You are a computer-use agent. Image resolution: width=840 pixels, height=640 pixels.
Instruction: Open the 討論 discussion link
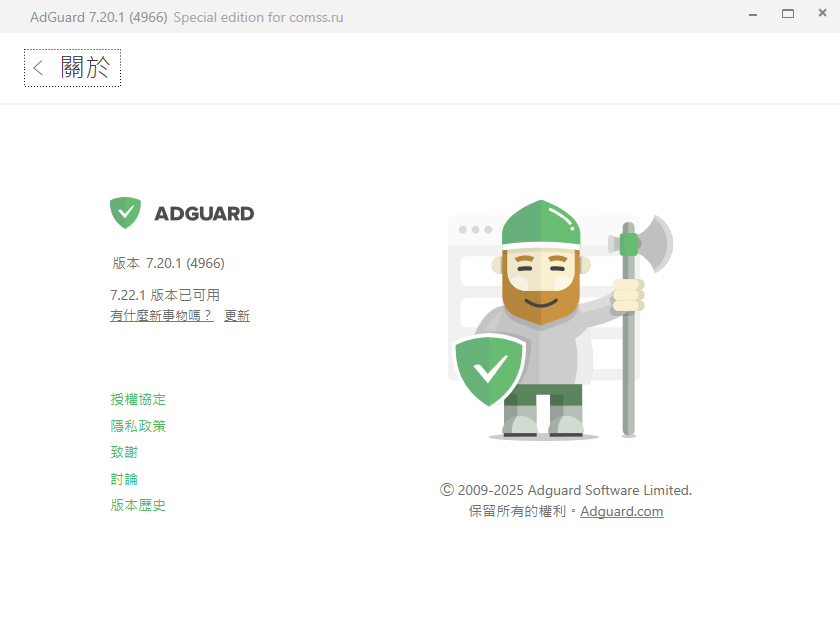(124, 479)
